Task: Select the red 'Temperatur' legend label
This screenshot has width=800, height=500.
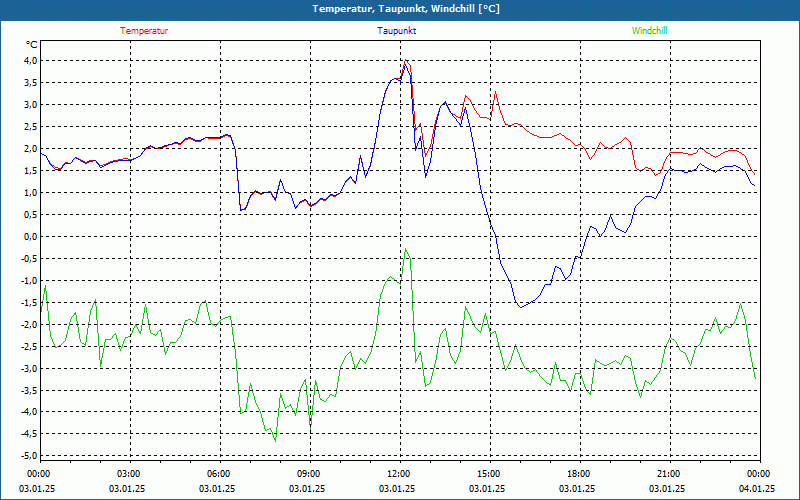Action: [x=144, y=31]
